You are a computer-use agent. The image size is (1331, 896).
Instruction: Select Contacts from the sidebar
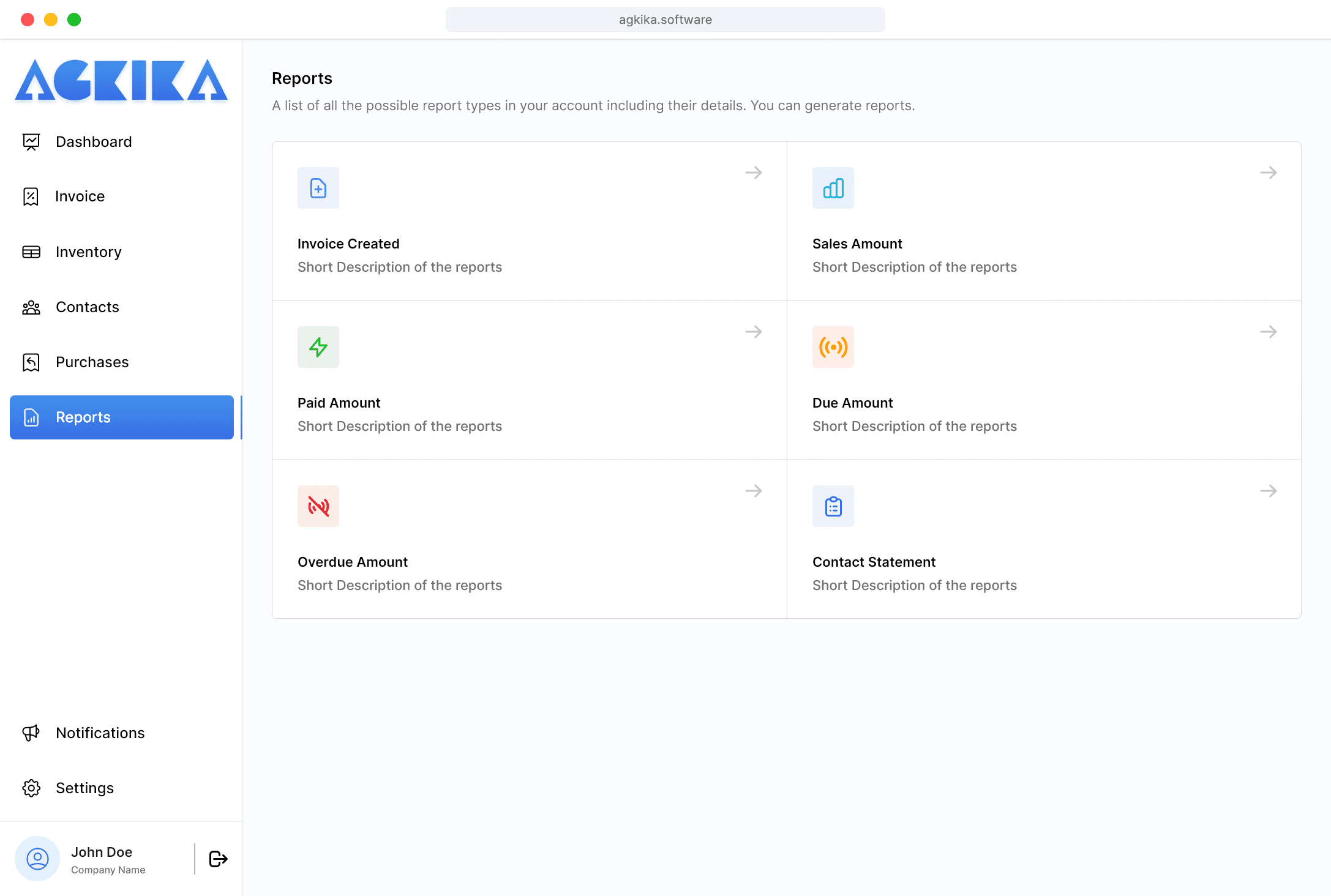(87, 307)
